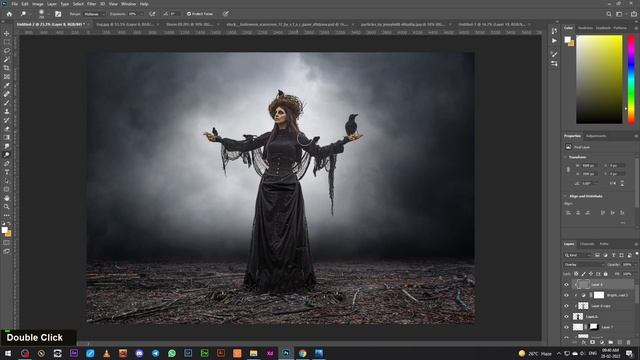
Task: Hide Layer 8 with its eye icon
Action: pos(566,284)
